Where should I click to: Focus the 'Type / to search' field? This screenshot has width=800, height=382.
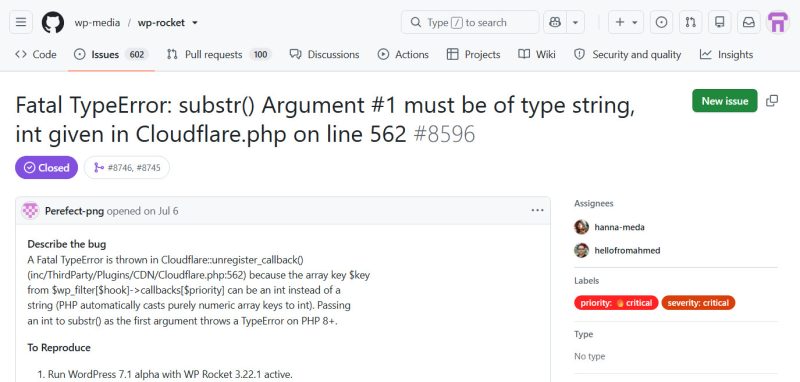pos(469,22)
